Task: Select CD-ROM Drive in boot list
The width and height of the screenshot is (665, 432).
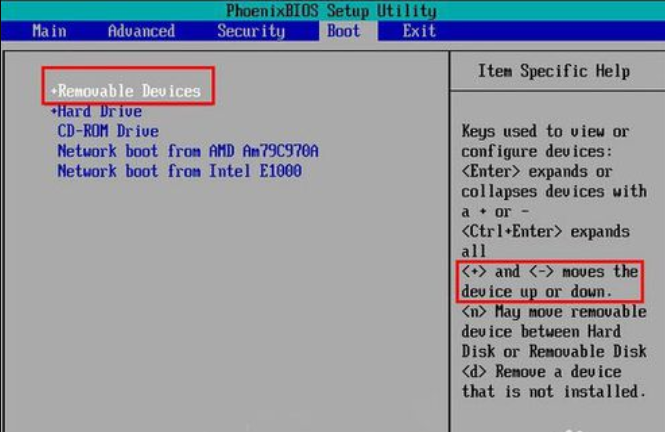Action: tap(108, 131)
